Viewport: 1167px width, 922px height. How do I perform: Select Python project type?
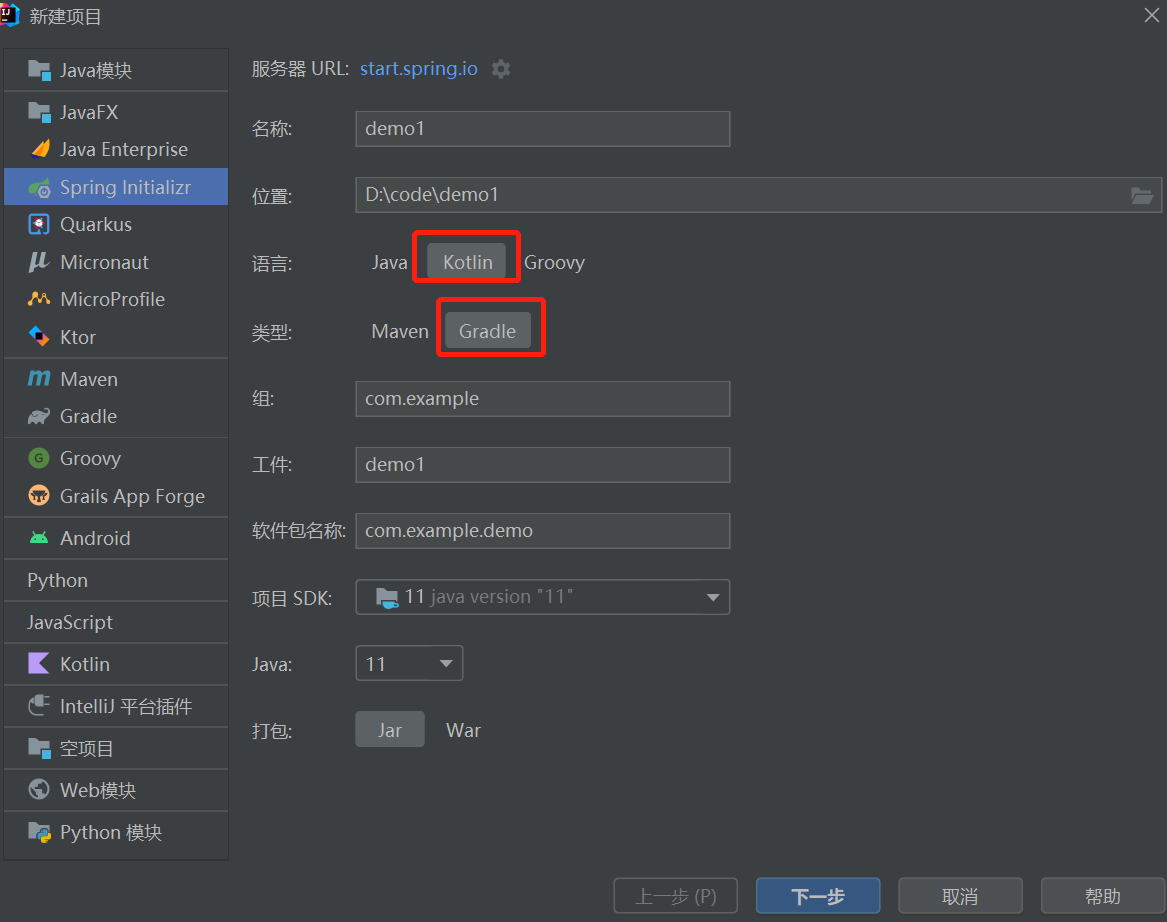pos(116,580)
